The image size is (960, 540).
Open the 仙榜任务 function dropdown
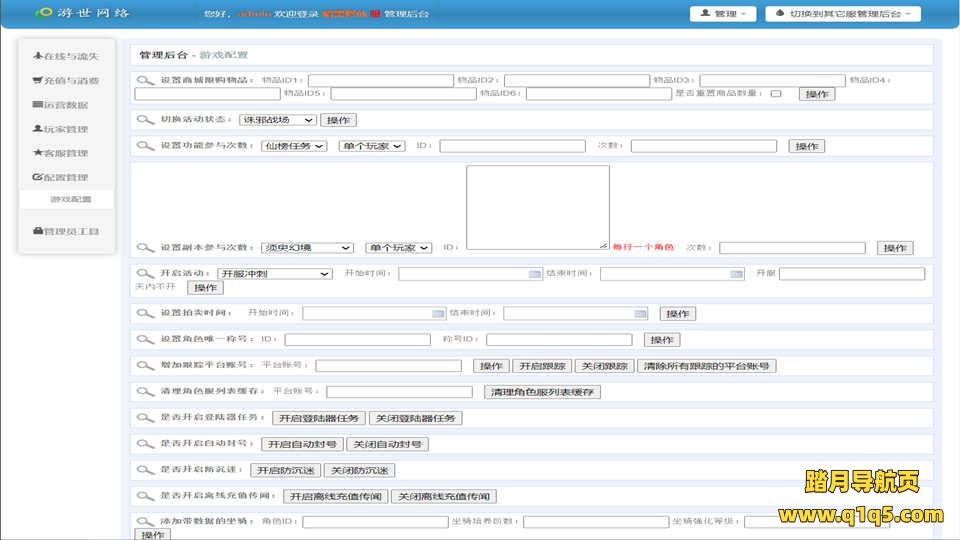[x=294, y=146]
